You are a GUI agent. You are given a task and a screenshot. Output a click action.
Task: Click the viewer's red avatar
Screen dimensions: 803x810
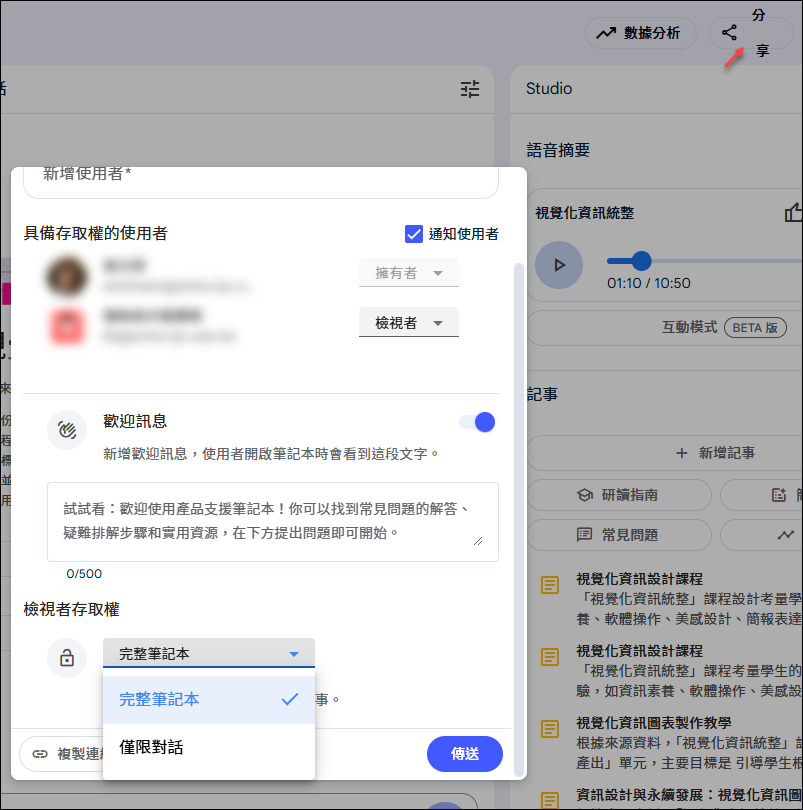[x=67, y=325]
